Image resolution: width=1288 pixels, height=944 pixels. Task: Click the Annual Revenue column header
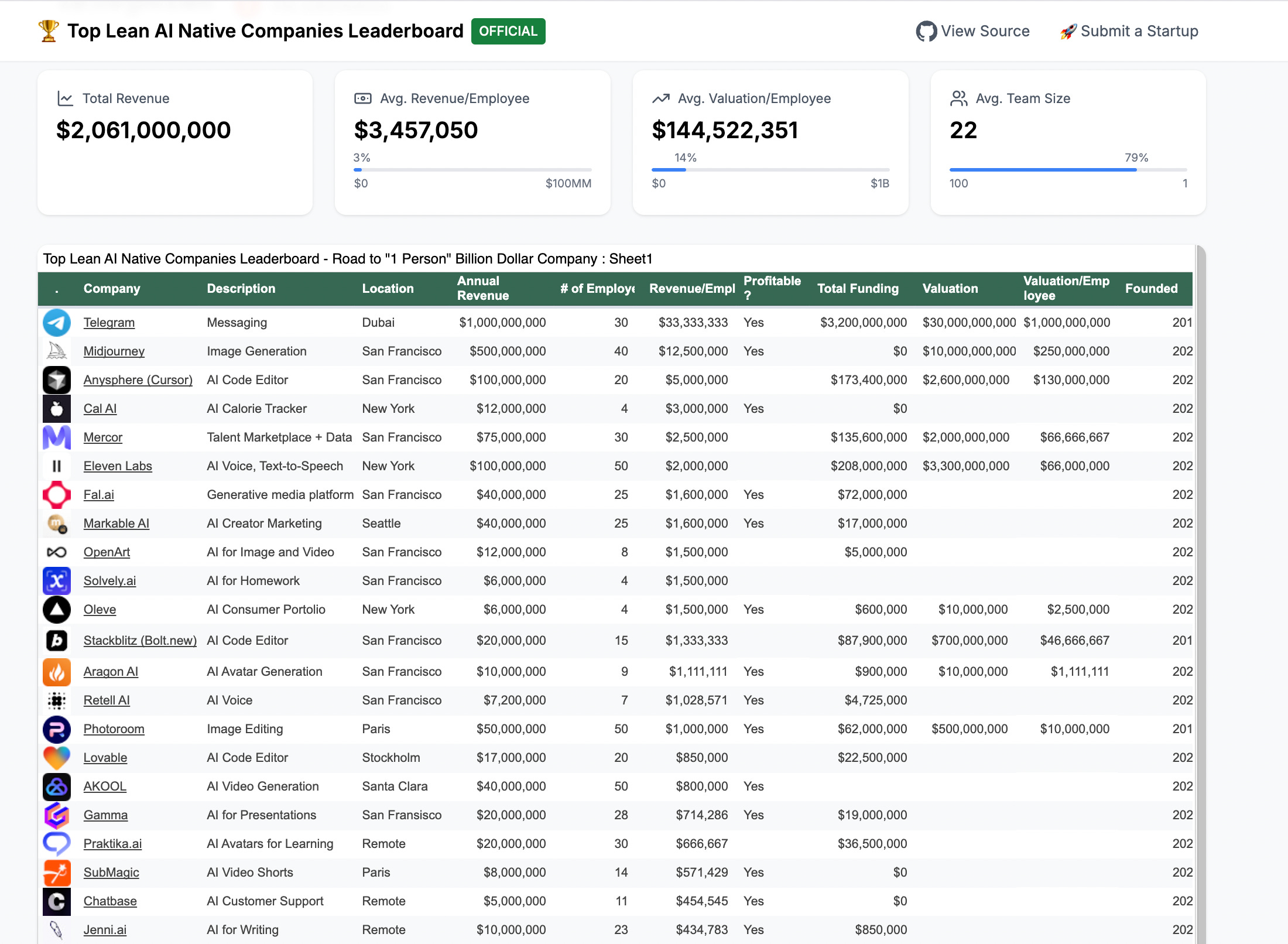pyautogui.click(x=482, y=289)
